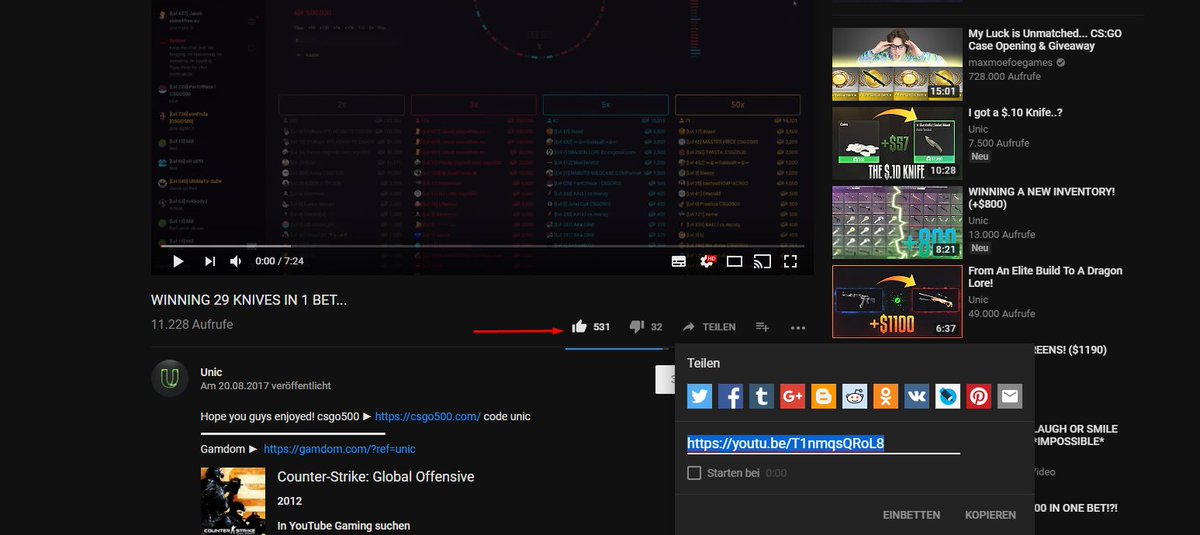Viewport: 1200px width, 535px height.
Task: Click title 'My Luck is Unmatched... CS:GO'
Action: click(x=1045, y=40)
